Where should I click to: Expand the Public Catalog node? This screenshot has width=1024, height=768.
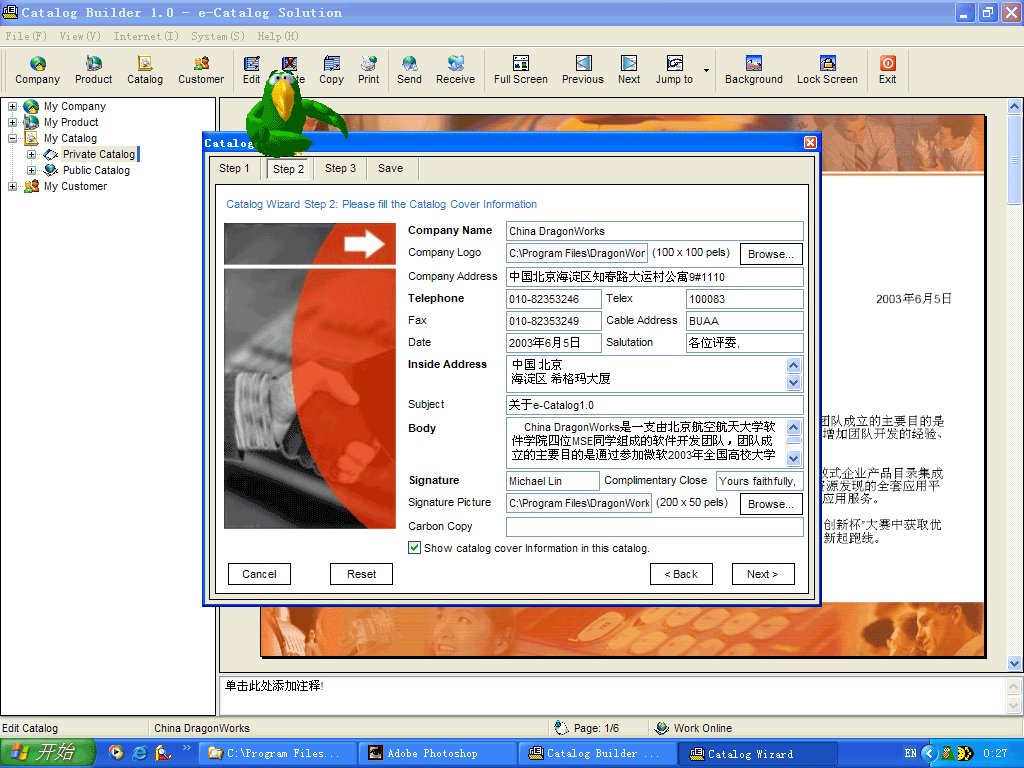[31, 170]
